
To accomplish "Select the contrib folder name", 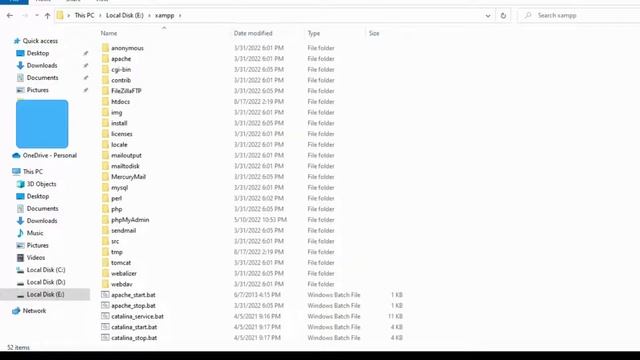I will point(121,80).
